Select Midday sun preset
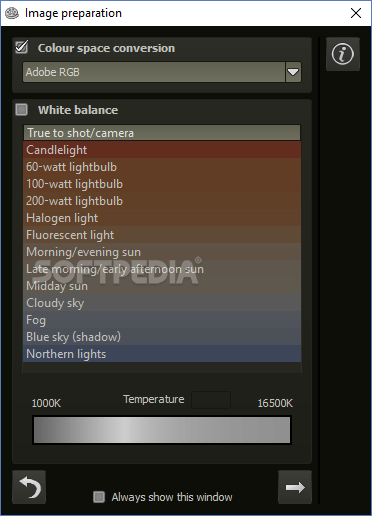Screen dimensions: 372x516 tap(162, 286)
